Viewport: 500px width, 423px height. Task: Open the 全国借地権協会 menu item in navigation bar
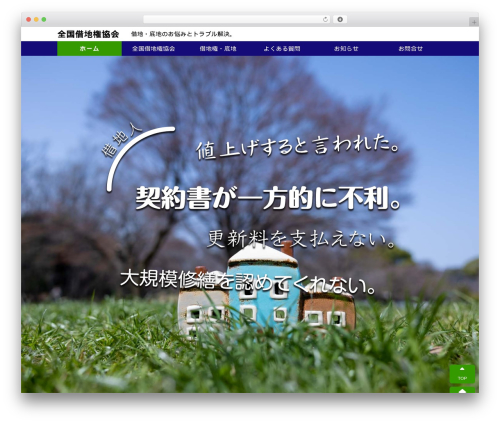(154, 48)
